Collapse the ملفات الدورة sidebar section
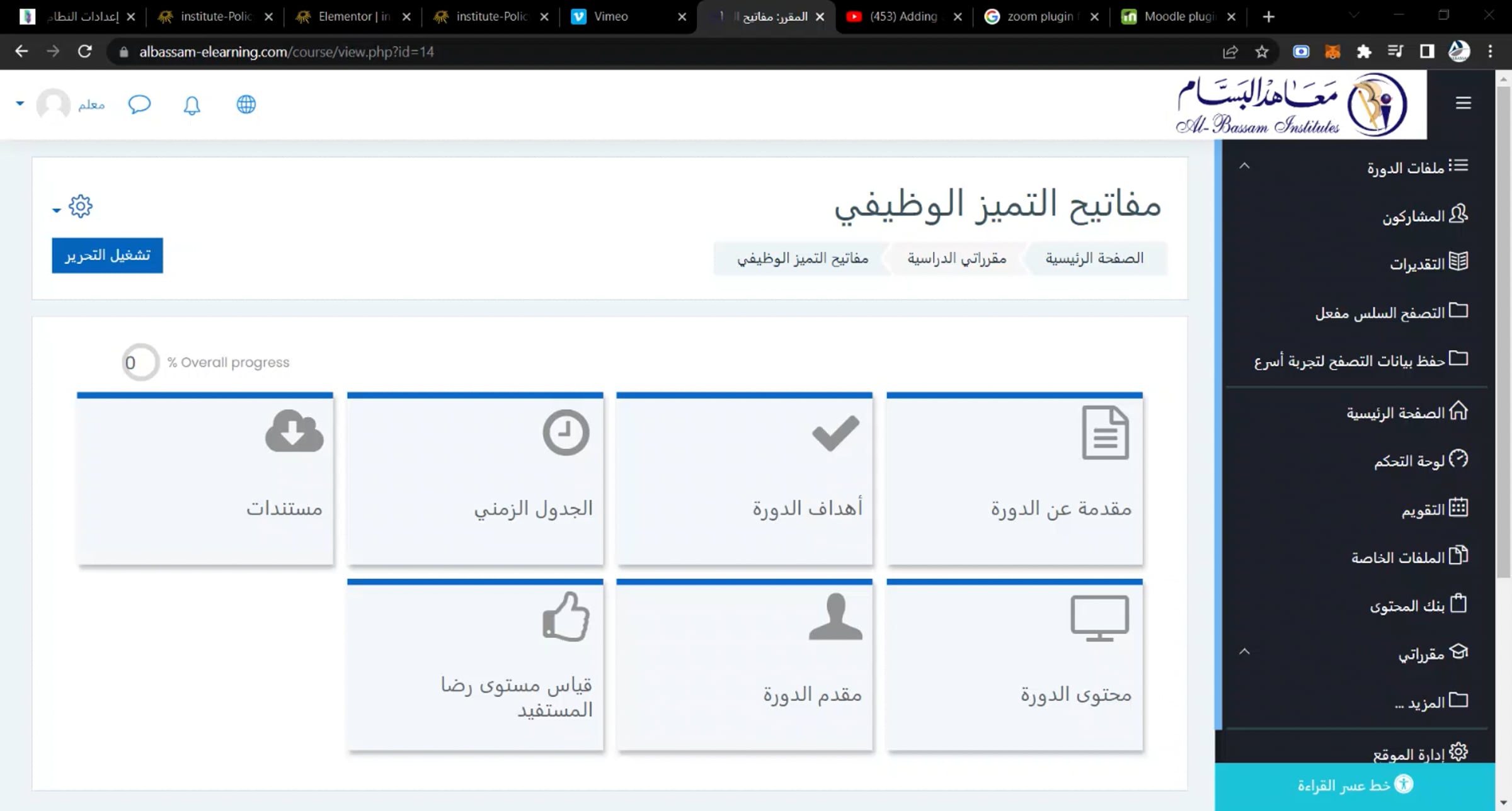 click(1244, 166)
